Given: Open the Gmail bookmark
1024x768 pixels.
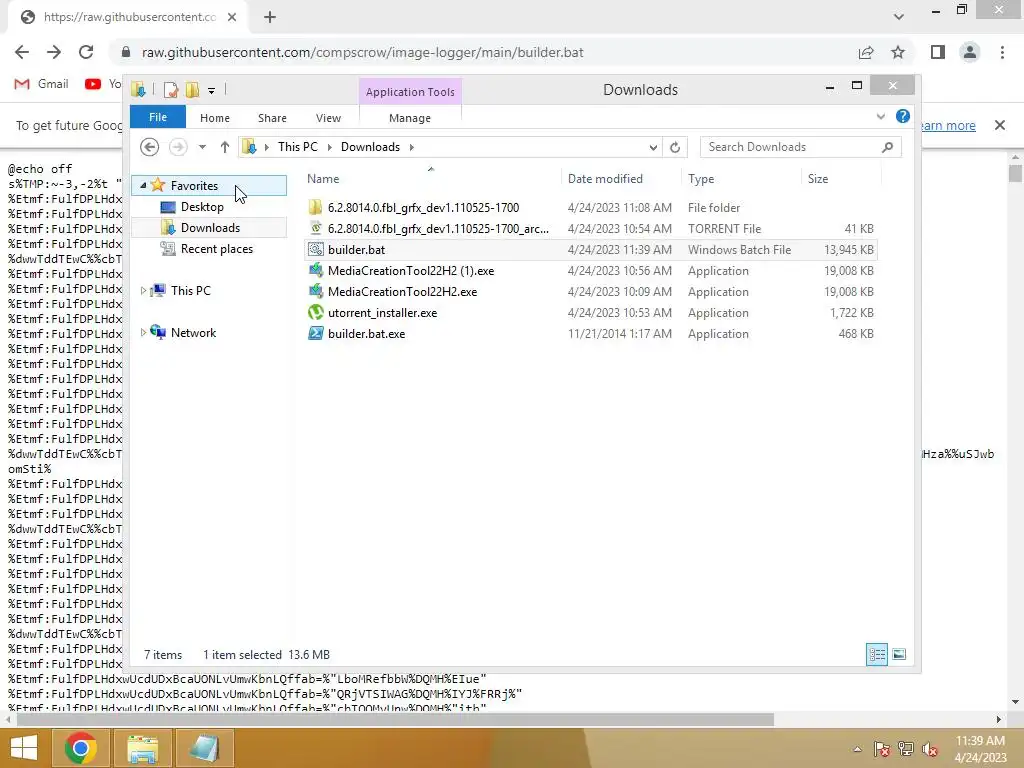Looking at the screenshot, I should (42, 84).
